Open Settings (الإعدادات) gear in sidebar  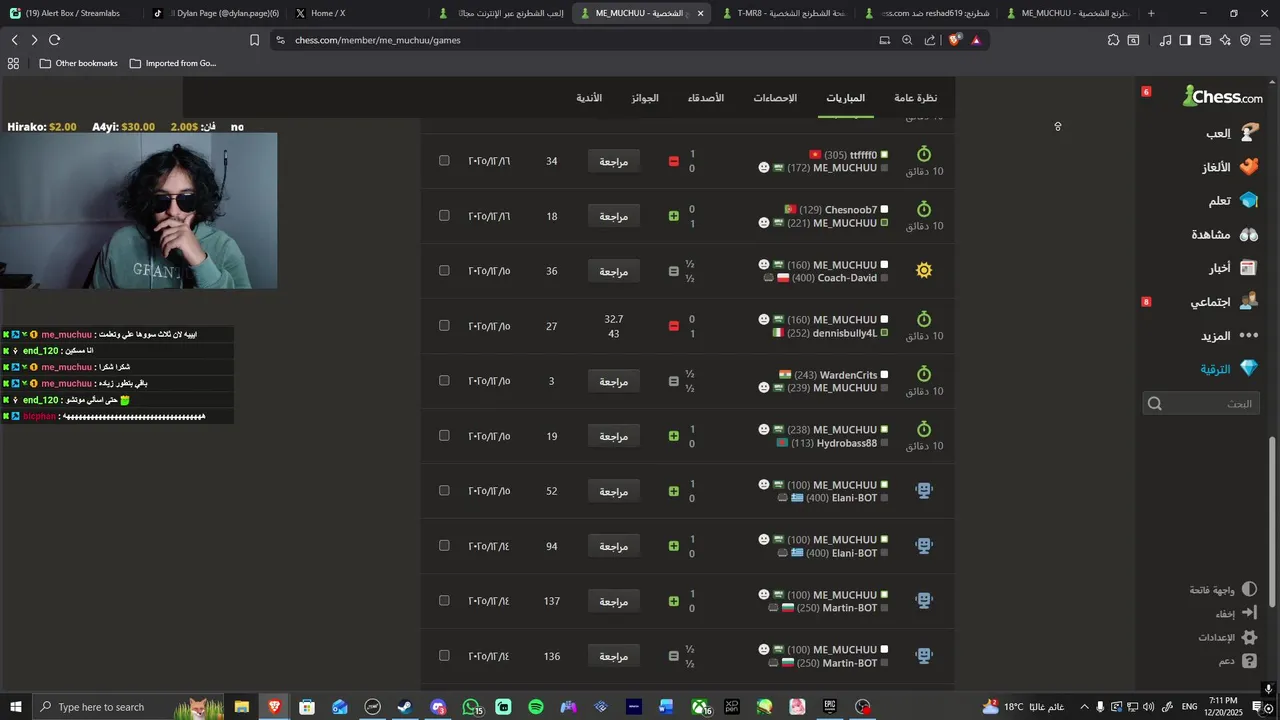pos(1249,637)
